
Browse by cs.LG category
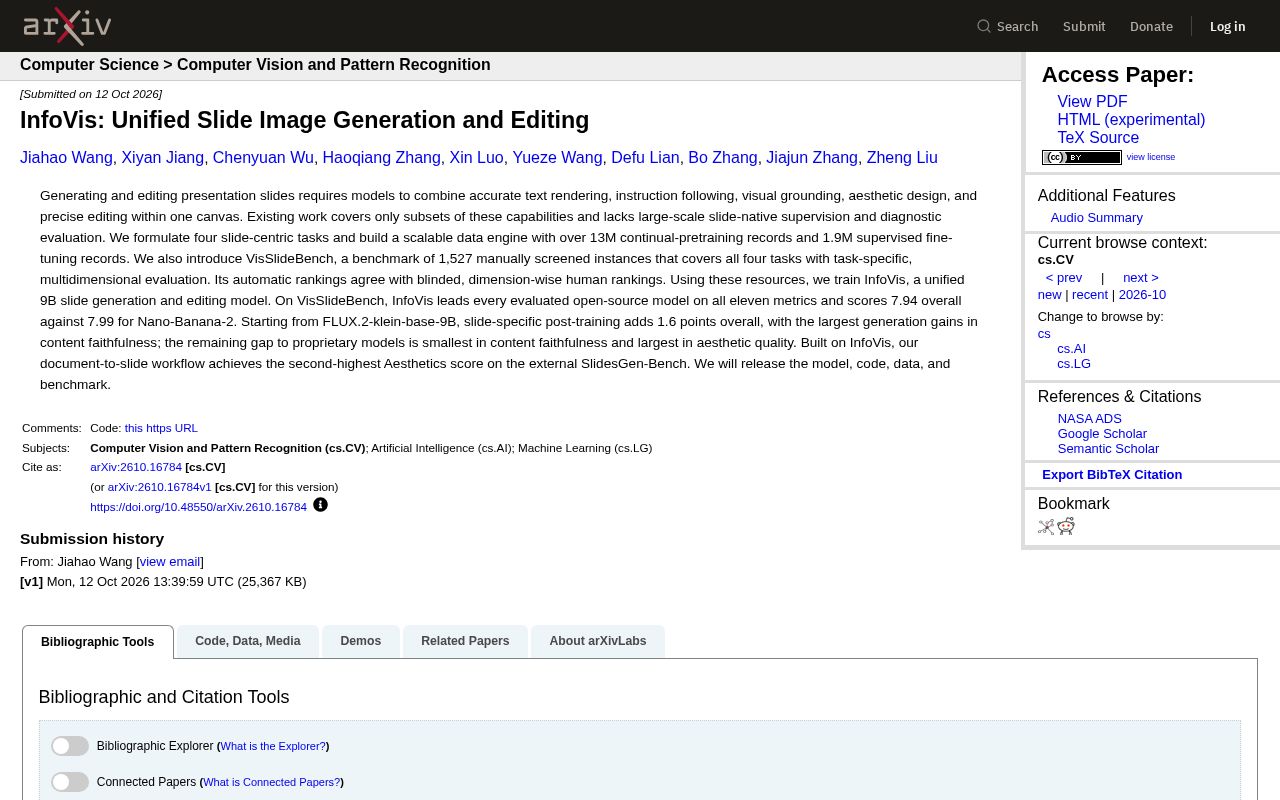[x=1074, y=364]
